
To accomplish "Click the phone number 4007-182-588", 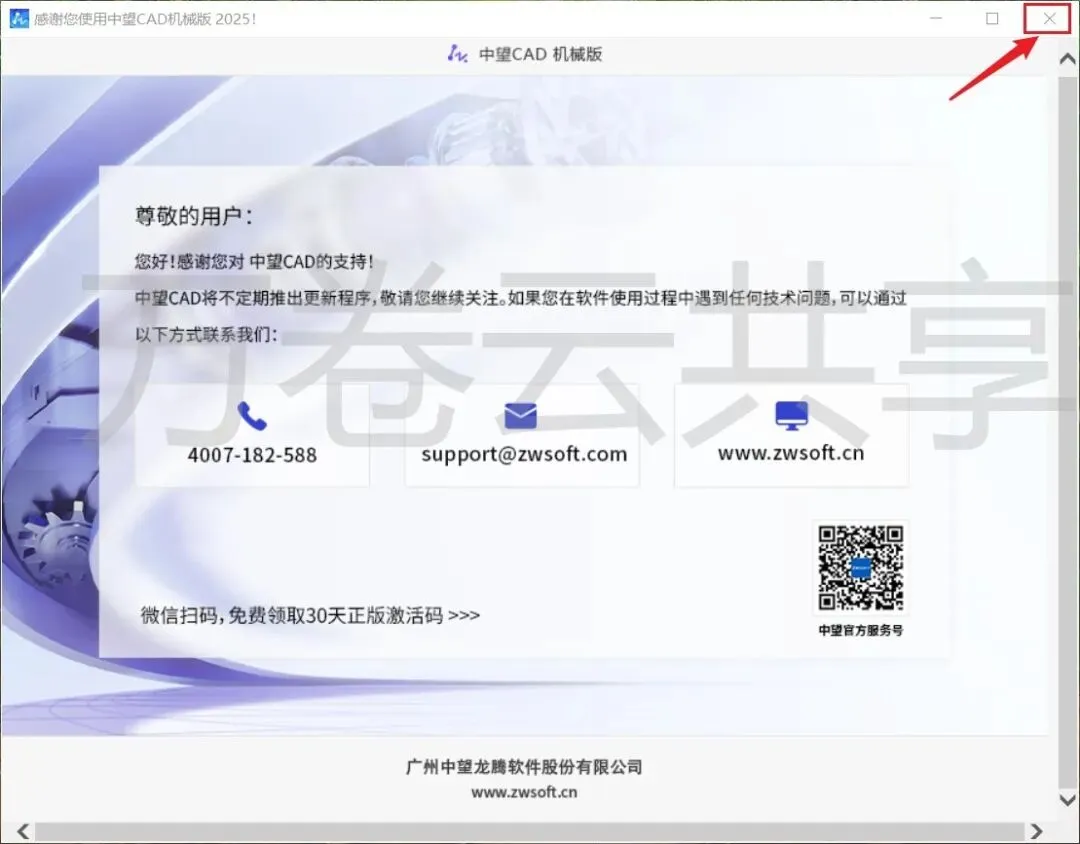I will tap(252, 455).
